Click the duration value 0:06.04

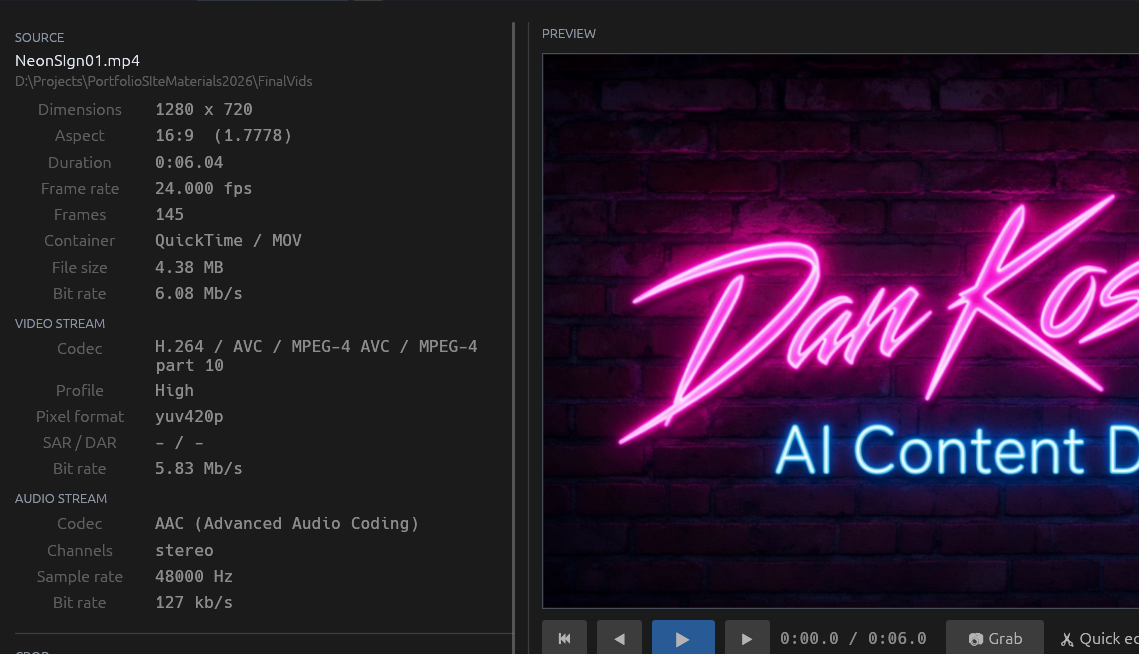(189, 162)
